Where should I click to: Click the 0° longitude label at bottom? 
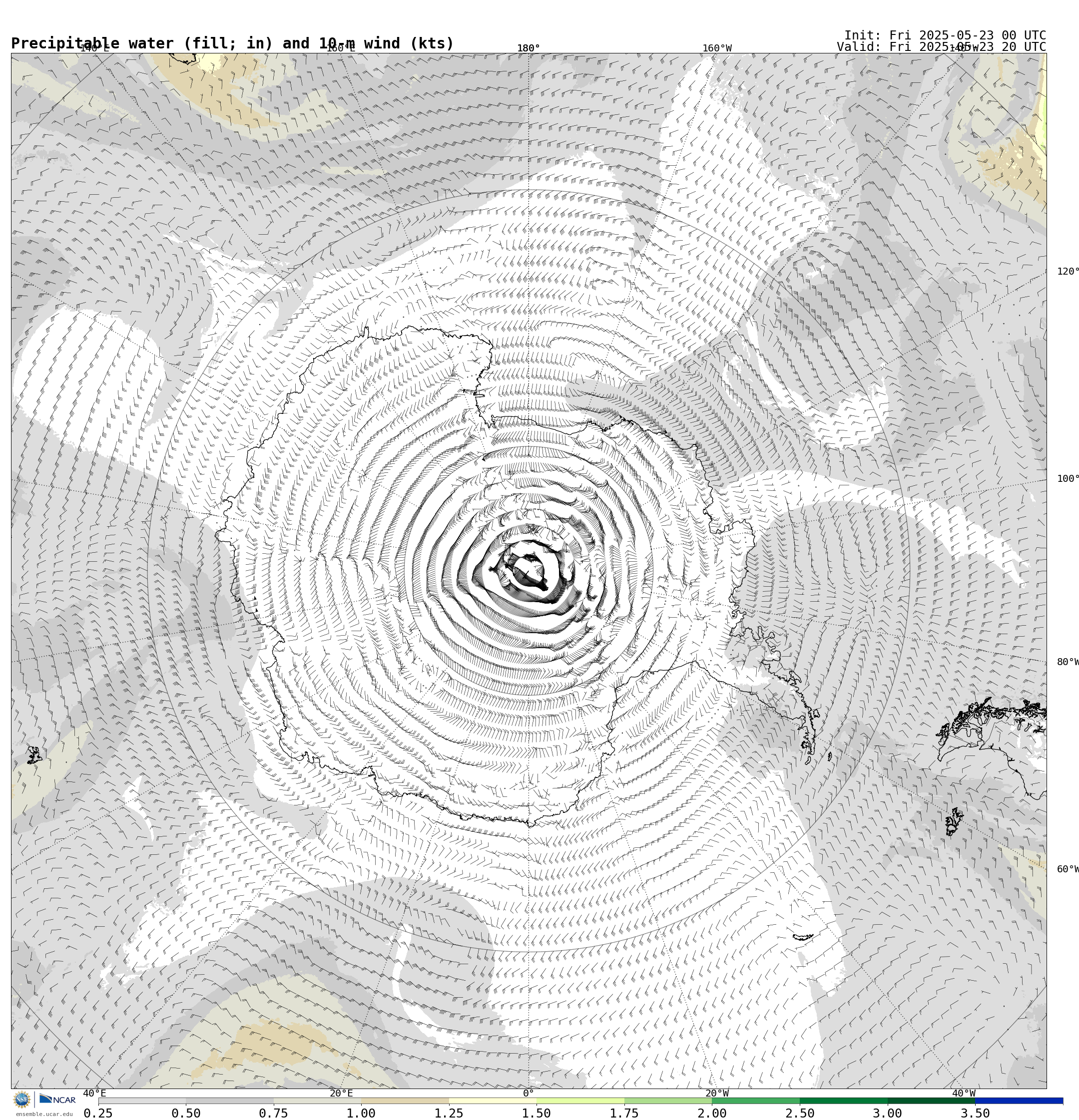(529, 1093)
